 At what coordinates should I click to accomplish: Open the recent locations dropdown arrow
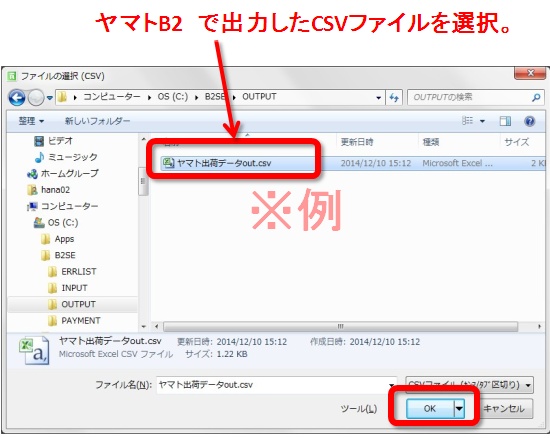pyautogui.click(x=50, y=98)
